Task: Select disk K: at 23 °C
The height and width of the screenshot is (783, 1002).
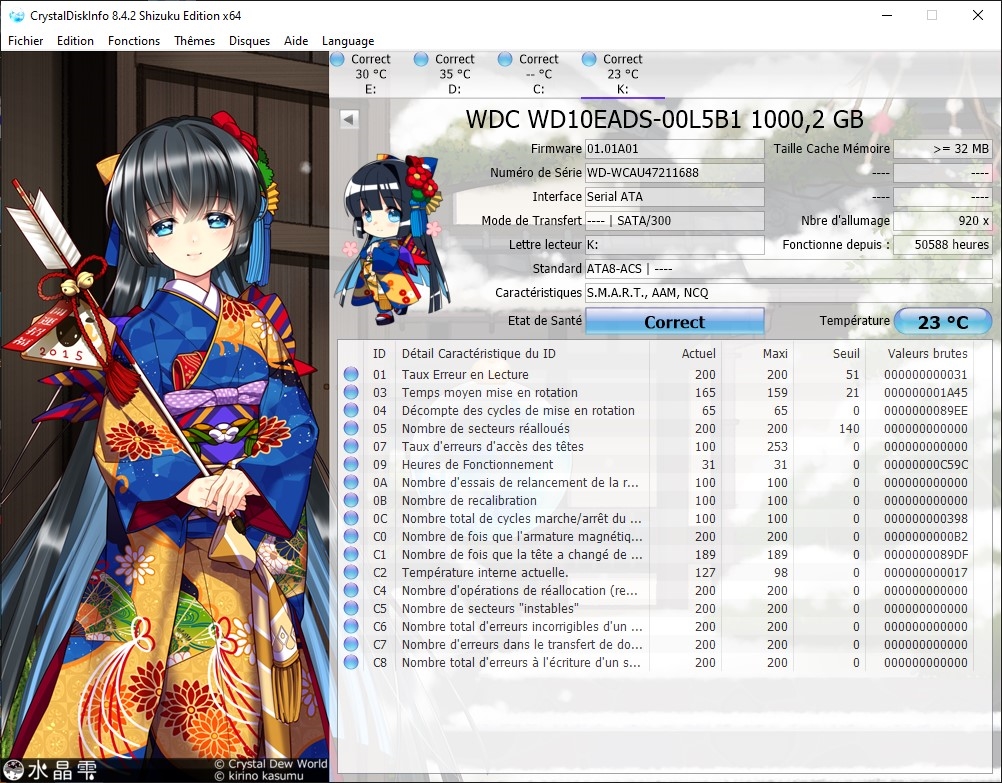Action: pos(622,74)
